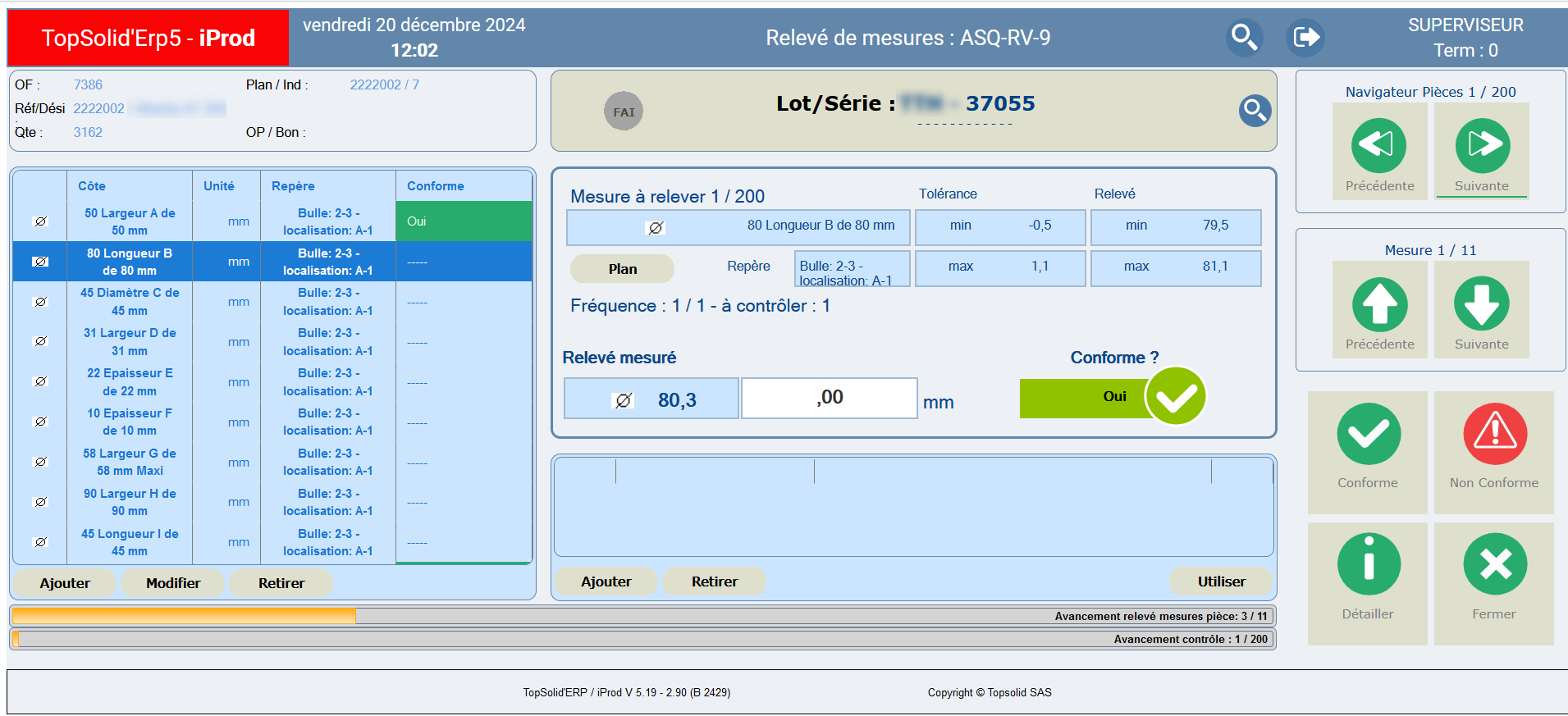Select the 31 Largeur D de 31 mm row
Screen dimensions: 1568x716
pos(272,341)
